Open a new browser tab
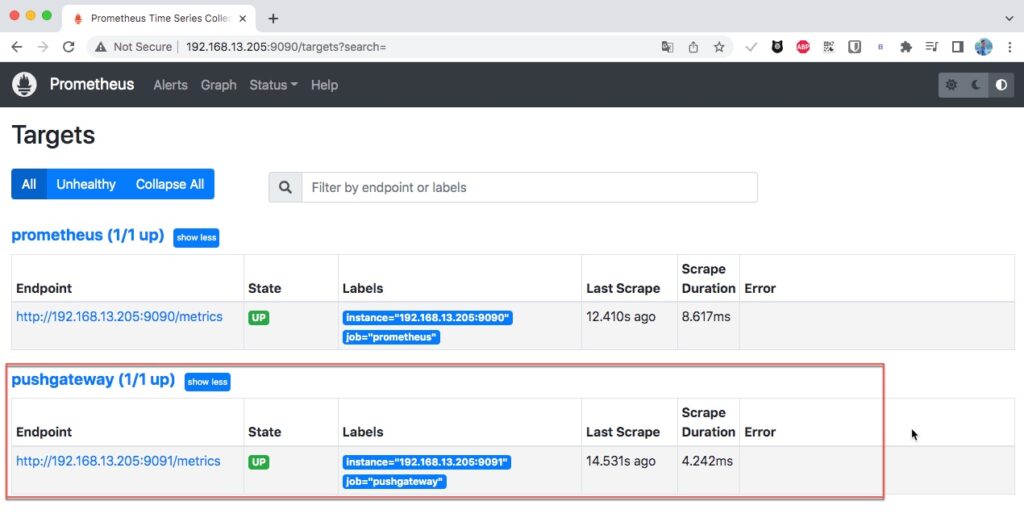 (273, 18)
